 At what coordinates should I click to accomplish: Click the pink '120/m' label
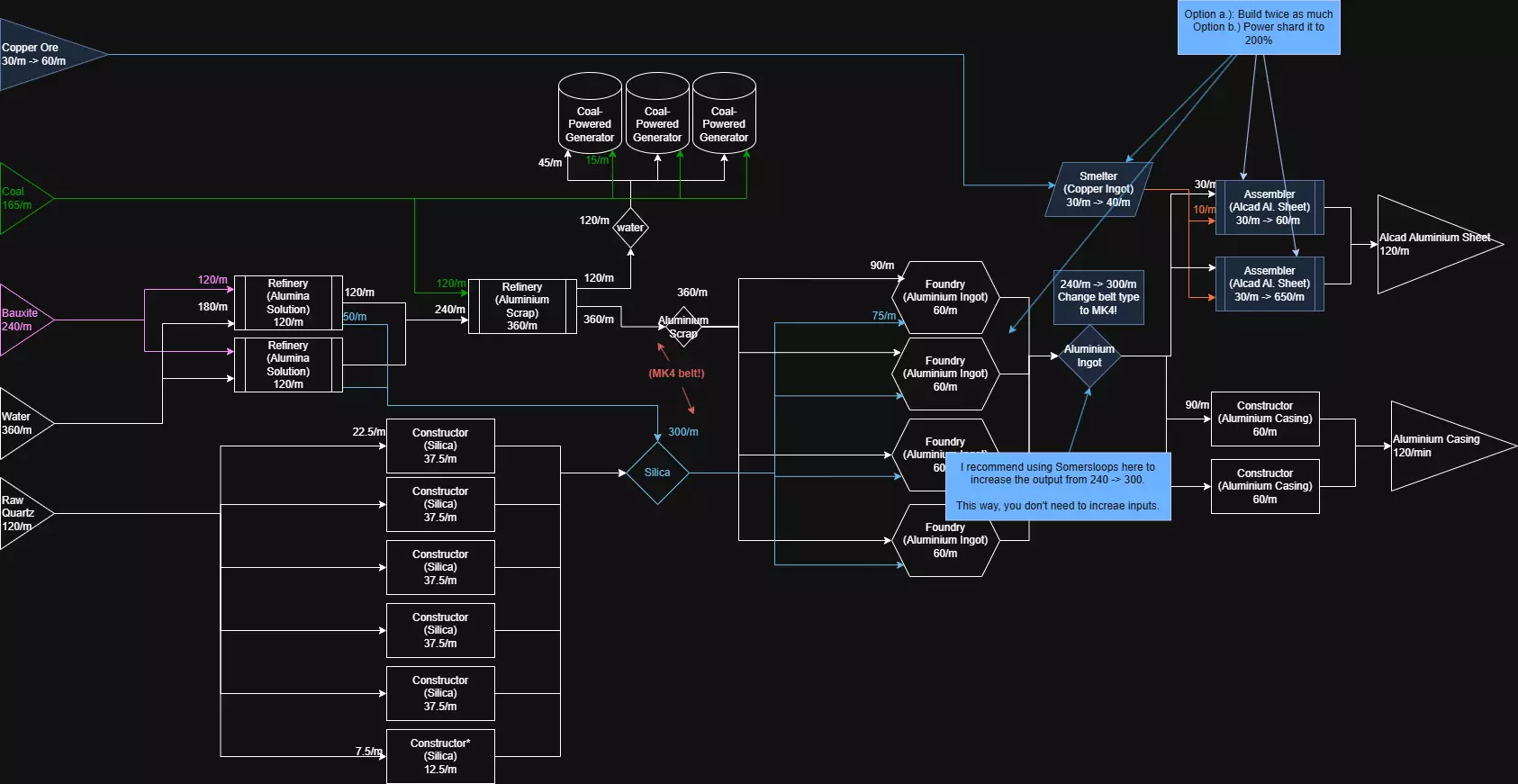212,280
